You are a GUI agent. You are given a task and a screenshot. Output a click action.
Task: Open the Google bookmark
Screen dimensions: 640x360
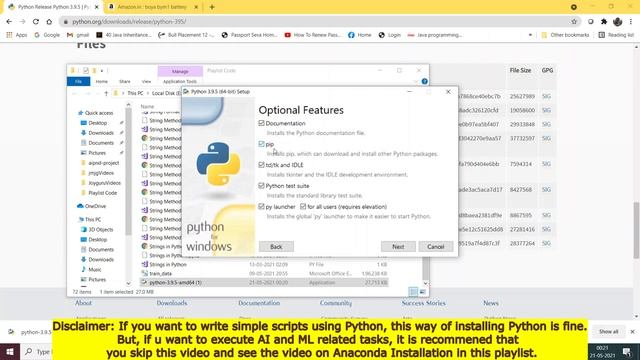point(47,35)
